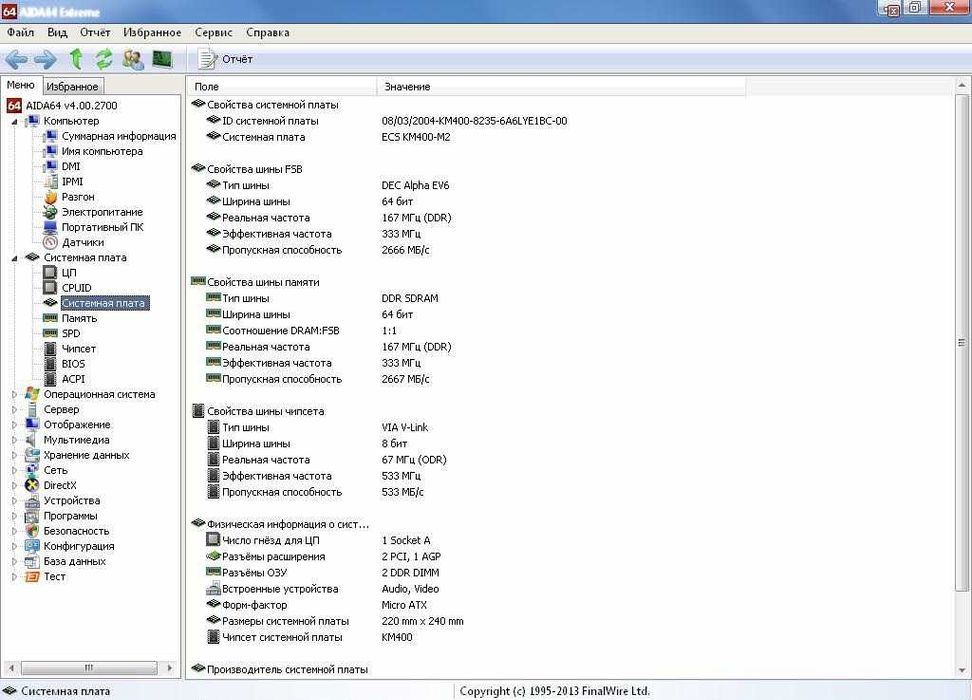Select the CPUID tree icon

[50, 288]
